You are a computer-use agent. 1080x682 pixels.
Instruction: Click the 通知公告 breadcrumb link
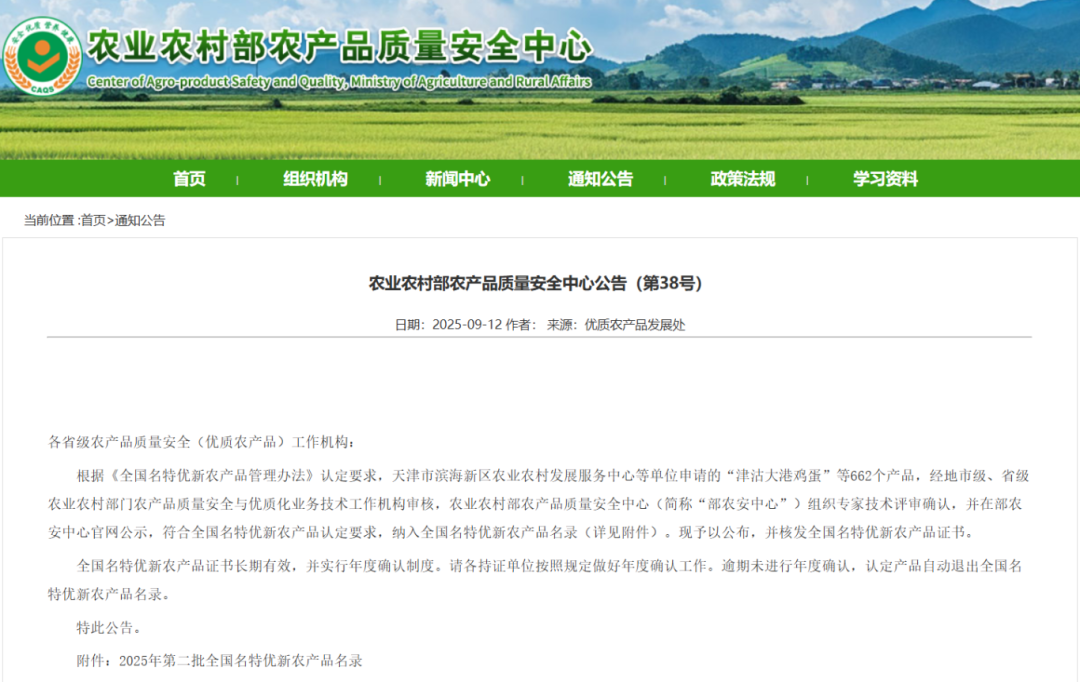(x=140, y=220)
